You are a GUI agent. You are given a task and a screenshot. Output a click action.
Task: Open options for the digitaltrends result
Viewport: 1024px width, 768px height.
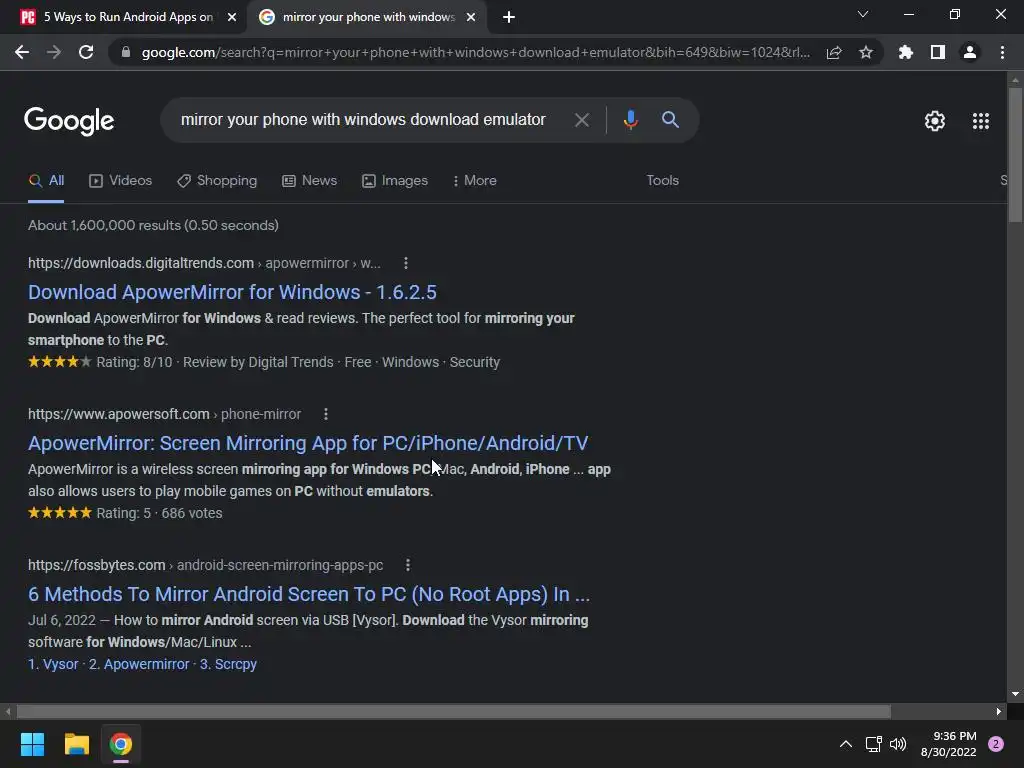point(406,263)
